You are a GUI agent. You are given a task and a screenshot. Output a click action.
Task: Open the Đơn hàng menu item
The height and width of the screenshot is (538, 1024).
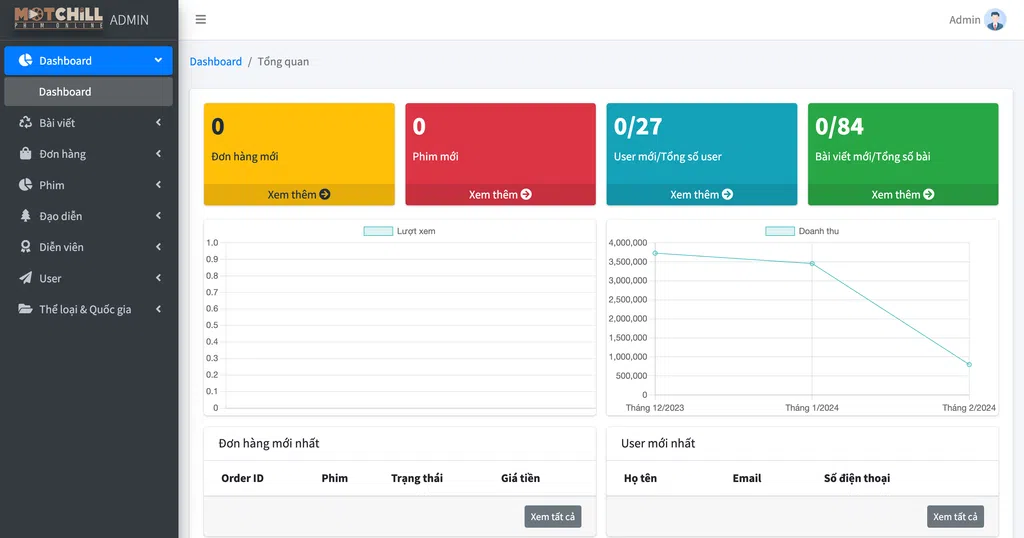click(88, 153)
